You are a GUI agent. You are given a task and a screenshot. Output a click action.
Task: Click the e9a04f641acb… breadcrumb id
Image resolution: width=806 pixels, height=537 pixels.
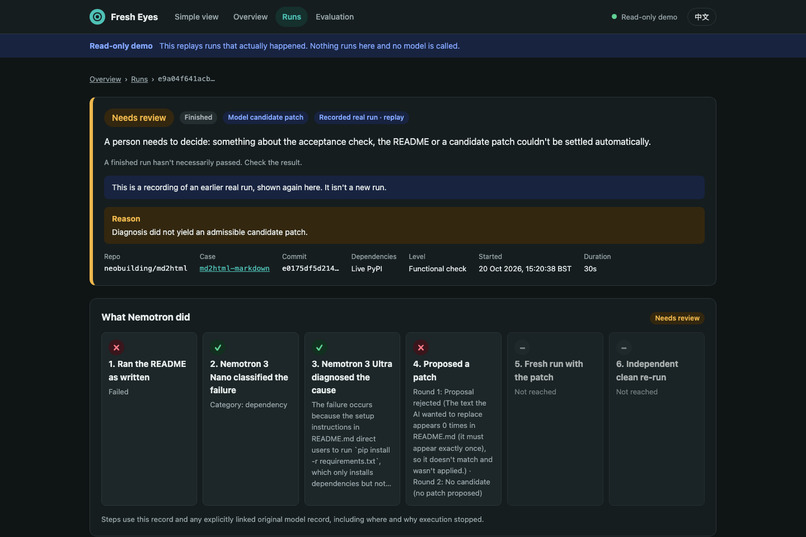pyautogui.click(x=186, y=79)
